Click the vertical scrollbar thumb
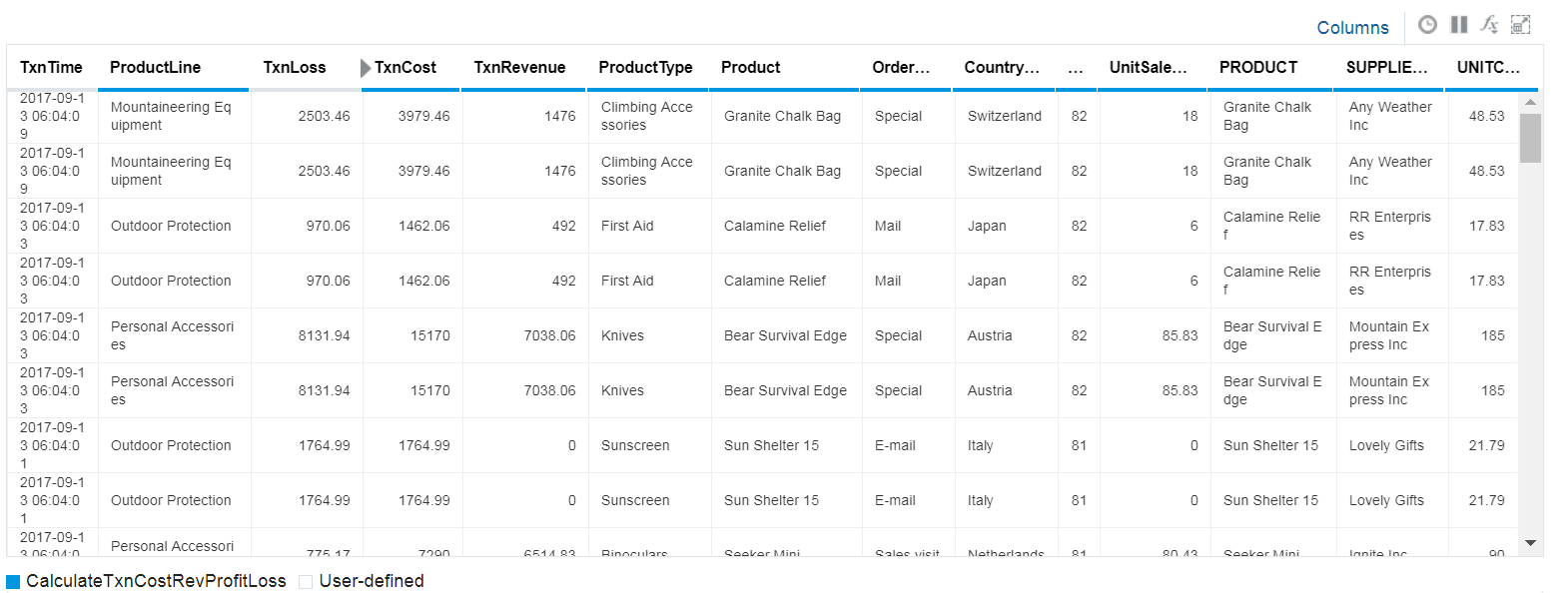Screen dimensions: 1568x593 click(1530, 138)
